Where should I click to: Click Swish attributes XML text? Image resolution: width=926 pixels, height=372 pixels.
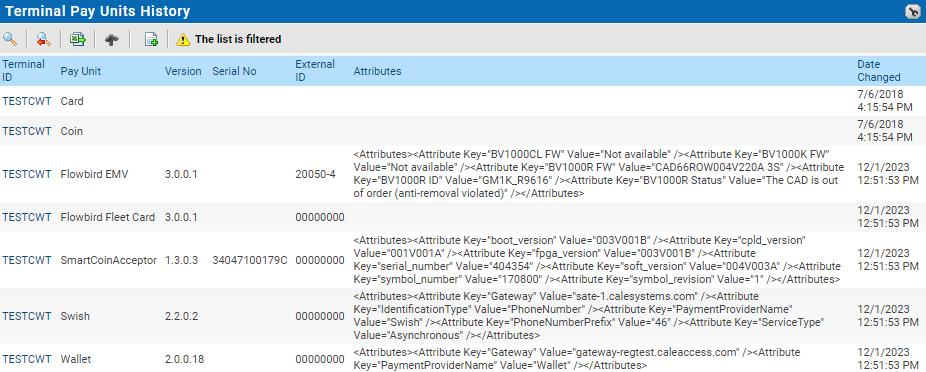(589, 316)
